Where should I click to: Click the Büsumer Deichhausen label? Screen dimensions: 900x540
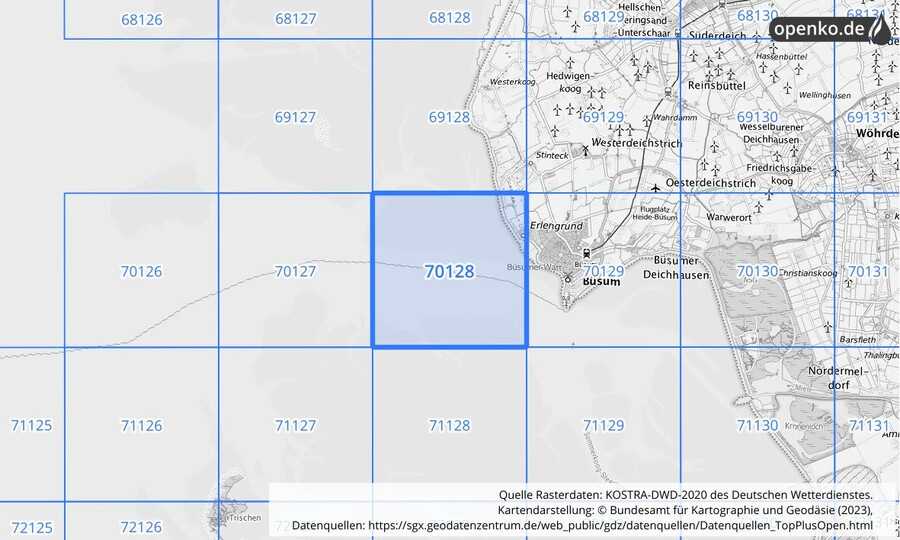point(676,267)
